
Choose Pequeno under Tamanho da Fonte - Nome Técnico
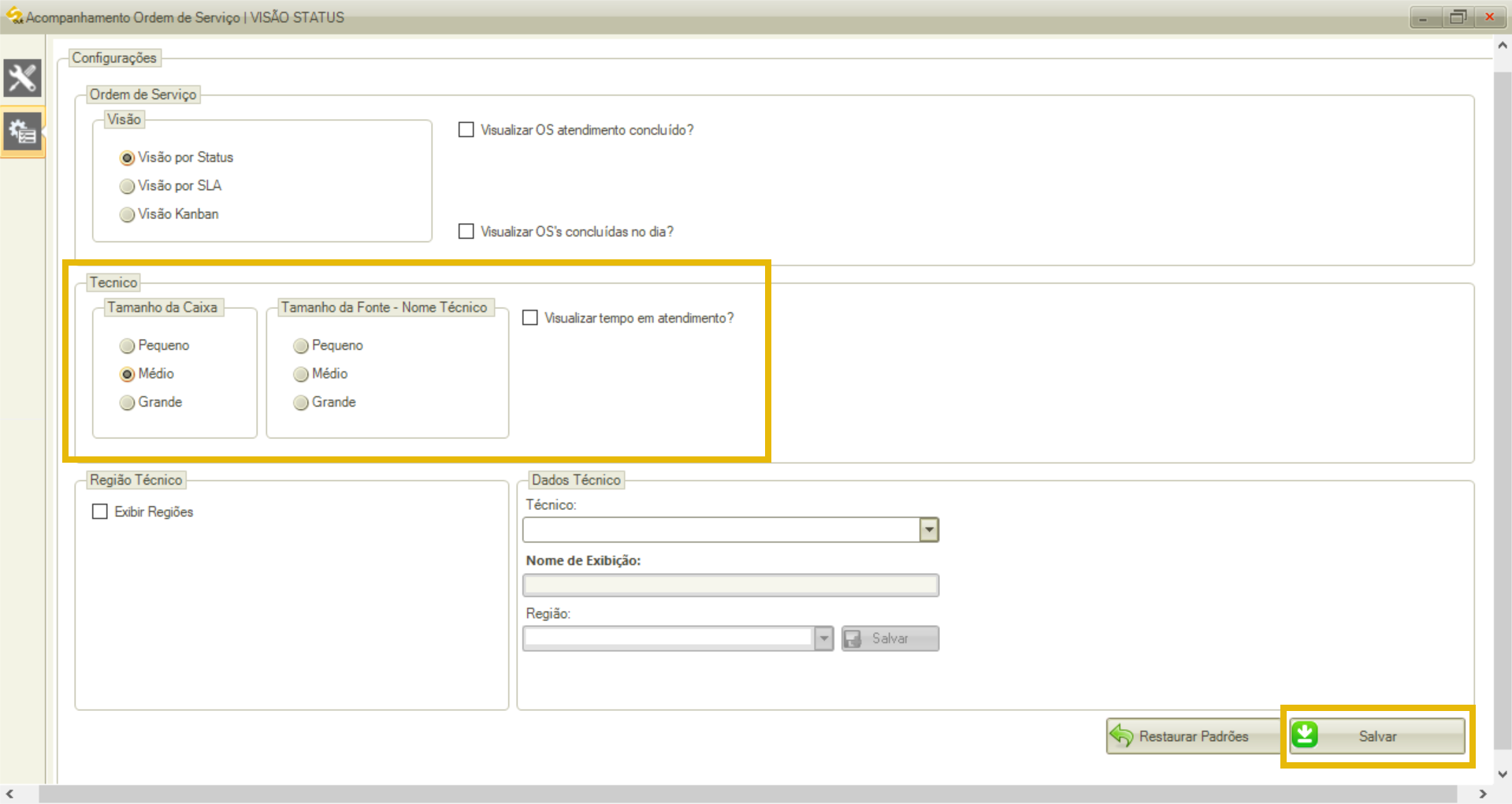click(x=300, y=345)
